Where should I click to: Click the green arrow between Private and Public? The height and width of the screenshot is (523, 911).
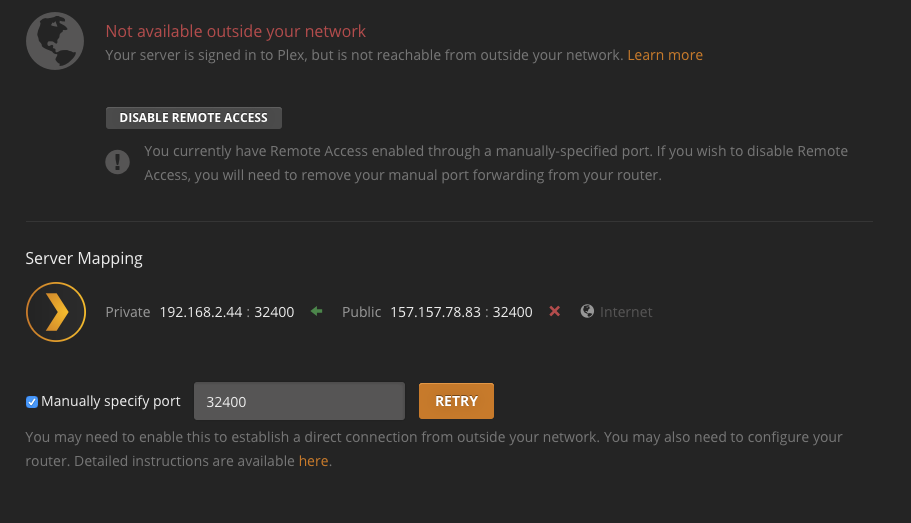click(317, 312)
